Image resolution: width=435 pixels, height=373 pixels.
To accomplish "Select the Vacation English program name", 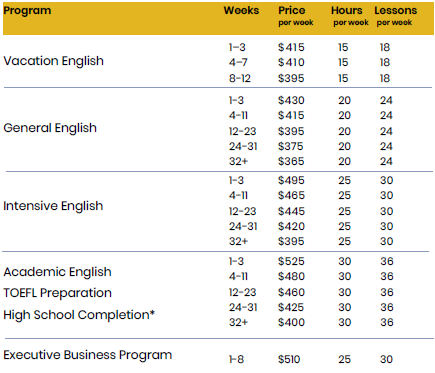I will pyautogui.click(x=54, y=61).
